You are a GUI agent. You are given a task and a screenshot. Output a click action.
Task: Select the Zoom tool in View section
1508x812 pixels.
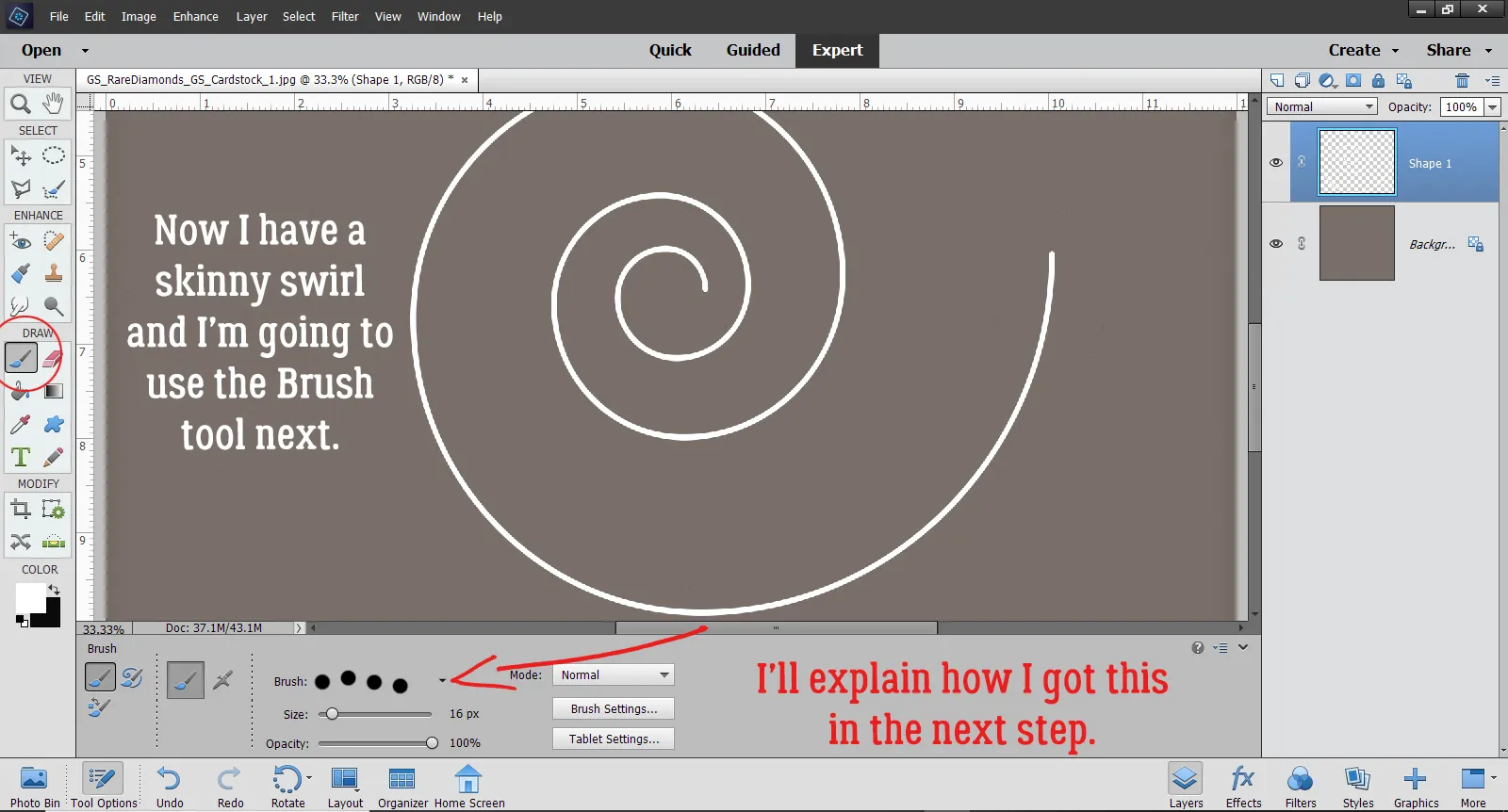[20, 104]
